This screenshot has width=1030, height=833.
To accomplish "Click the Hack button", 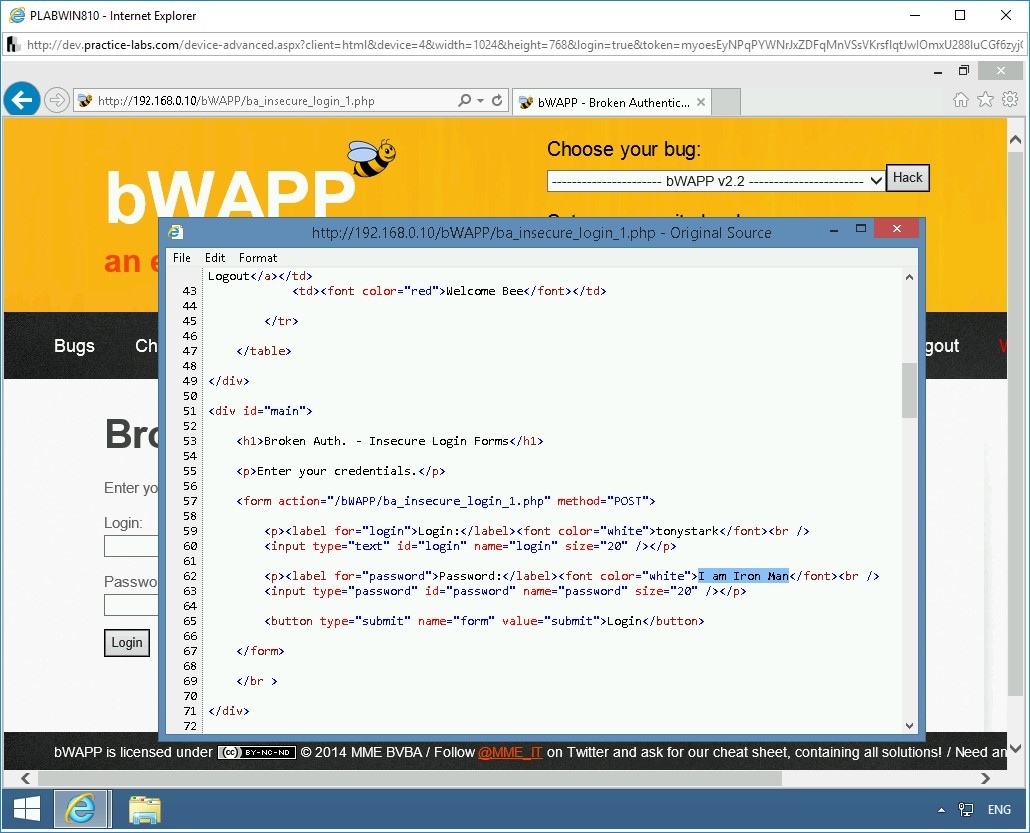I will point(907,177).
